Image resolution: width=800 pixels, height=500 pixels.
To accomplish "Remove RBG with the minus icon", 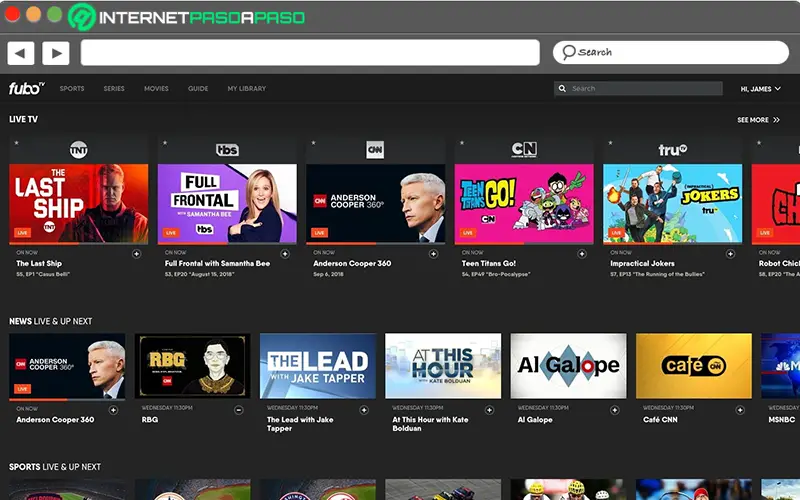I will 239,410.
